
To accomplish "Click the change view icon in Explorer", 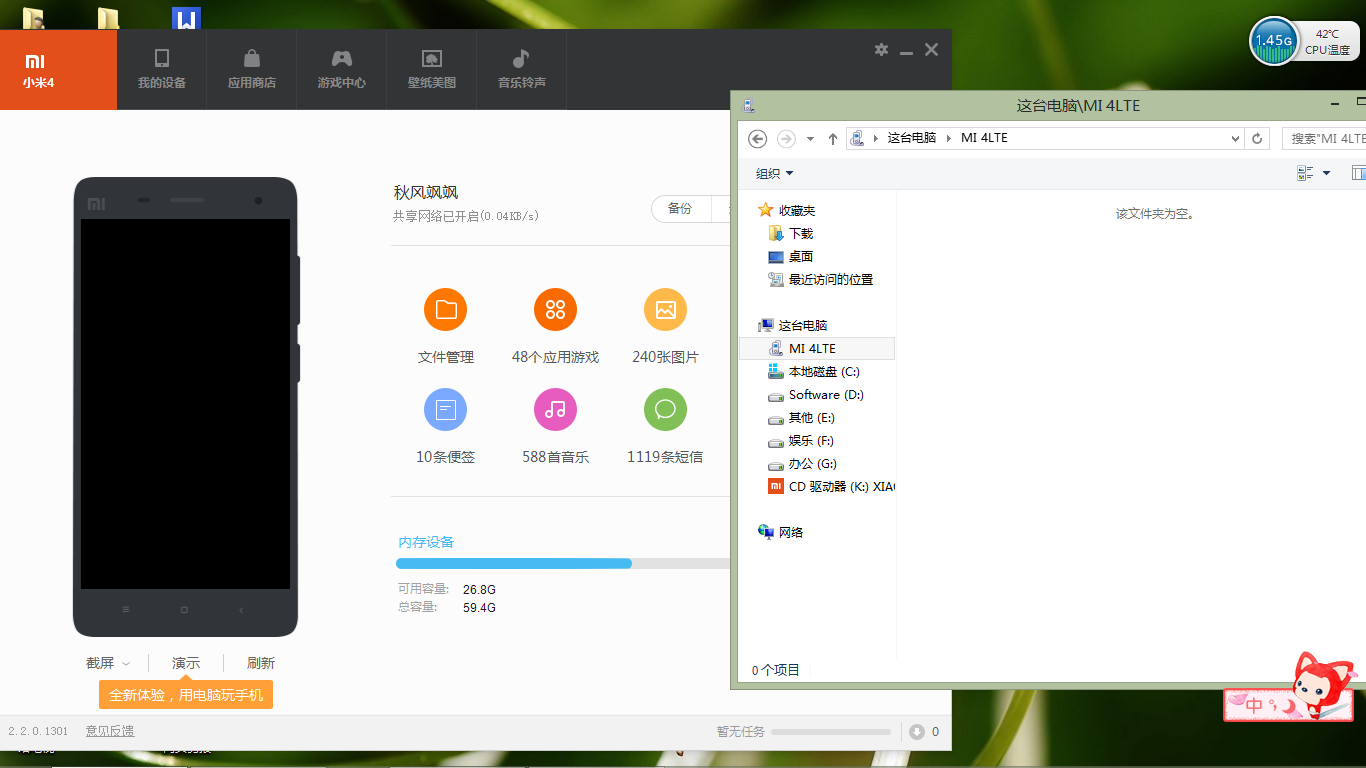I will pyautogui.click(x=1305, y=173).
